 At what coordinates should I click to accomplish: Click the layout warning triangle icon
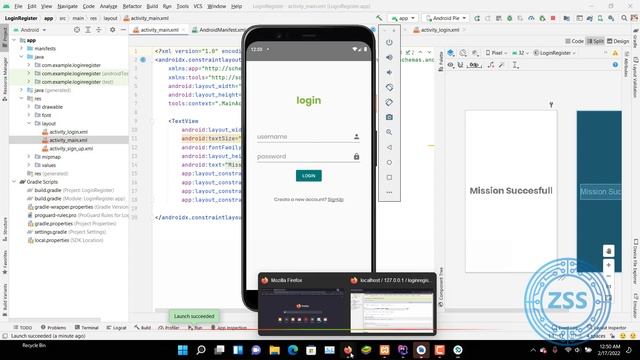click(x=615, y=53)
